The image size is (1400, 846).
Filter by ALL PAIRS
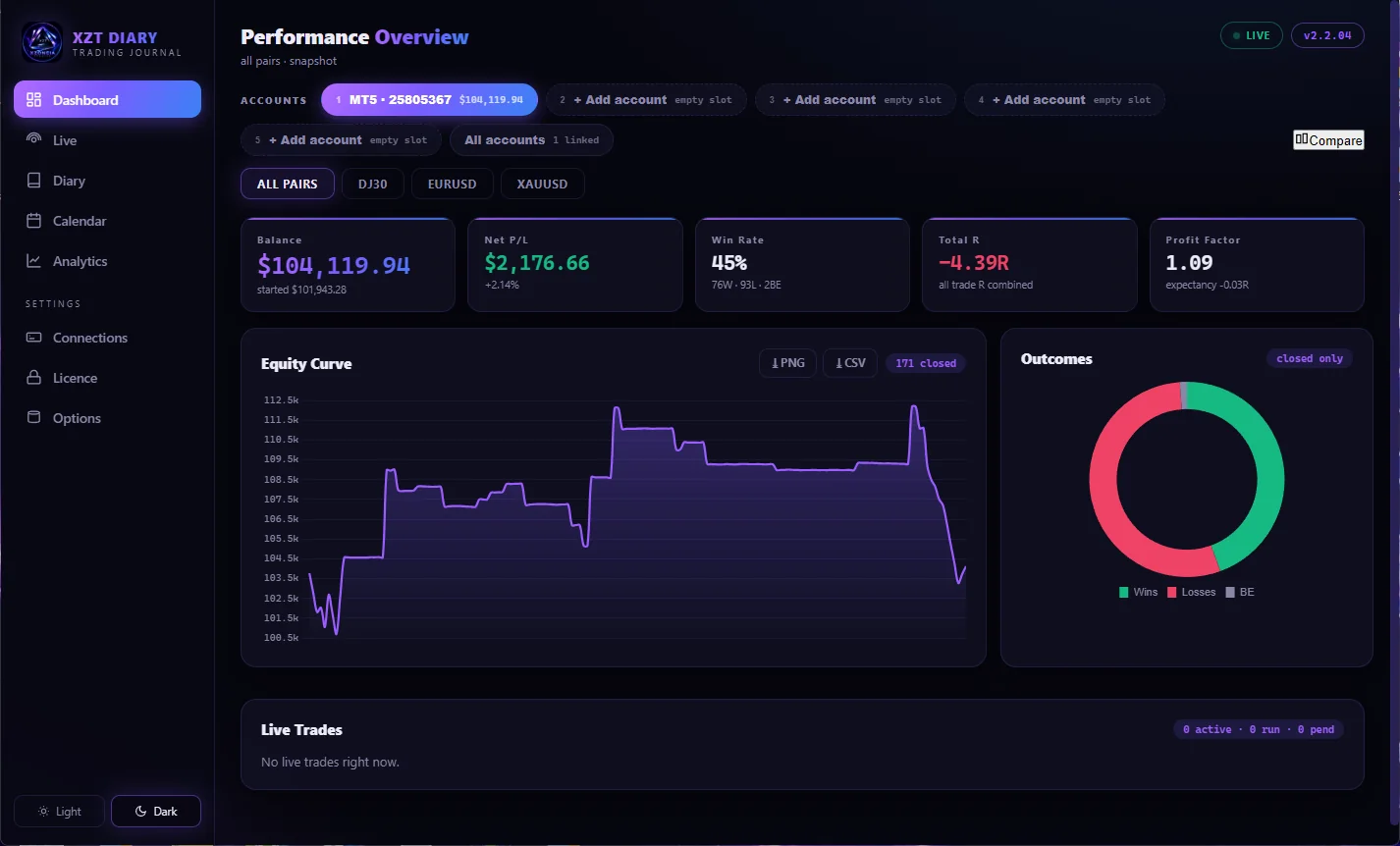click(x=287, y=184)
